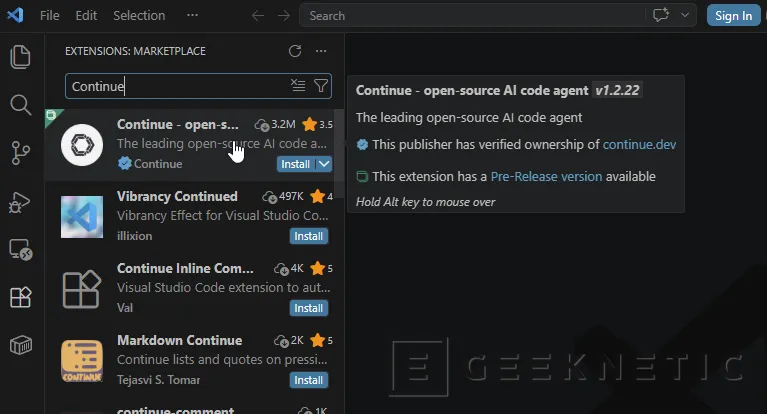Open the Search view in activity bar

21,105
